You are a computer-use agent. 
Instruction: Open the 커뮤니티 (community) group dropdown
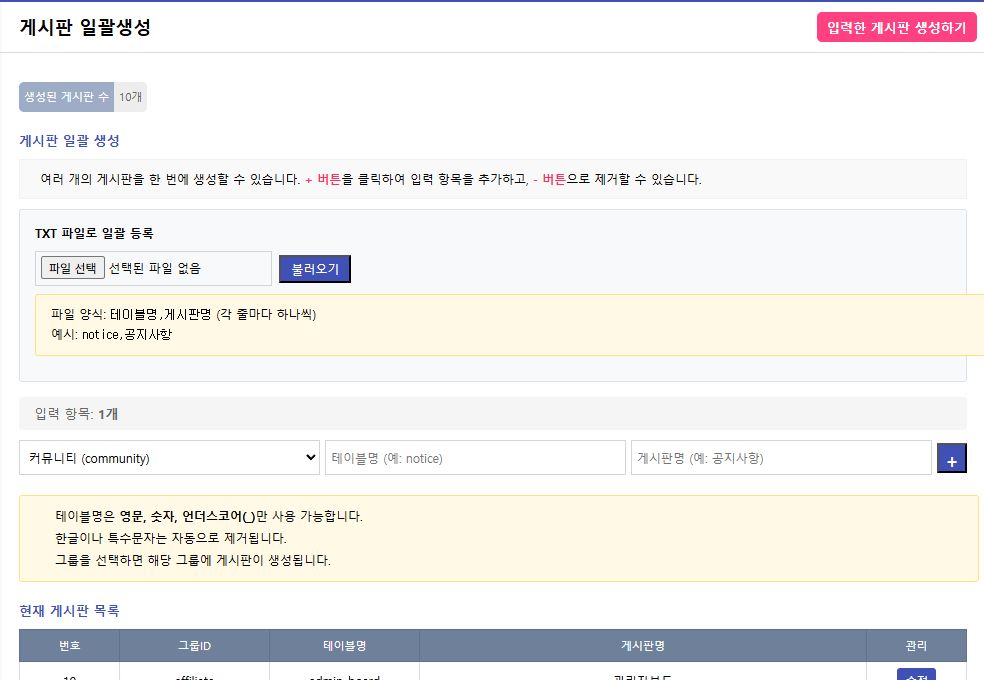pos(169,458)
